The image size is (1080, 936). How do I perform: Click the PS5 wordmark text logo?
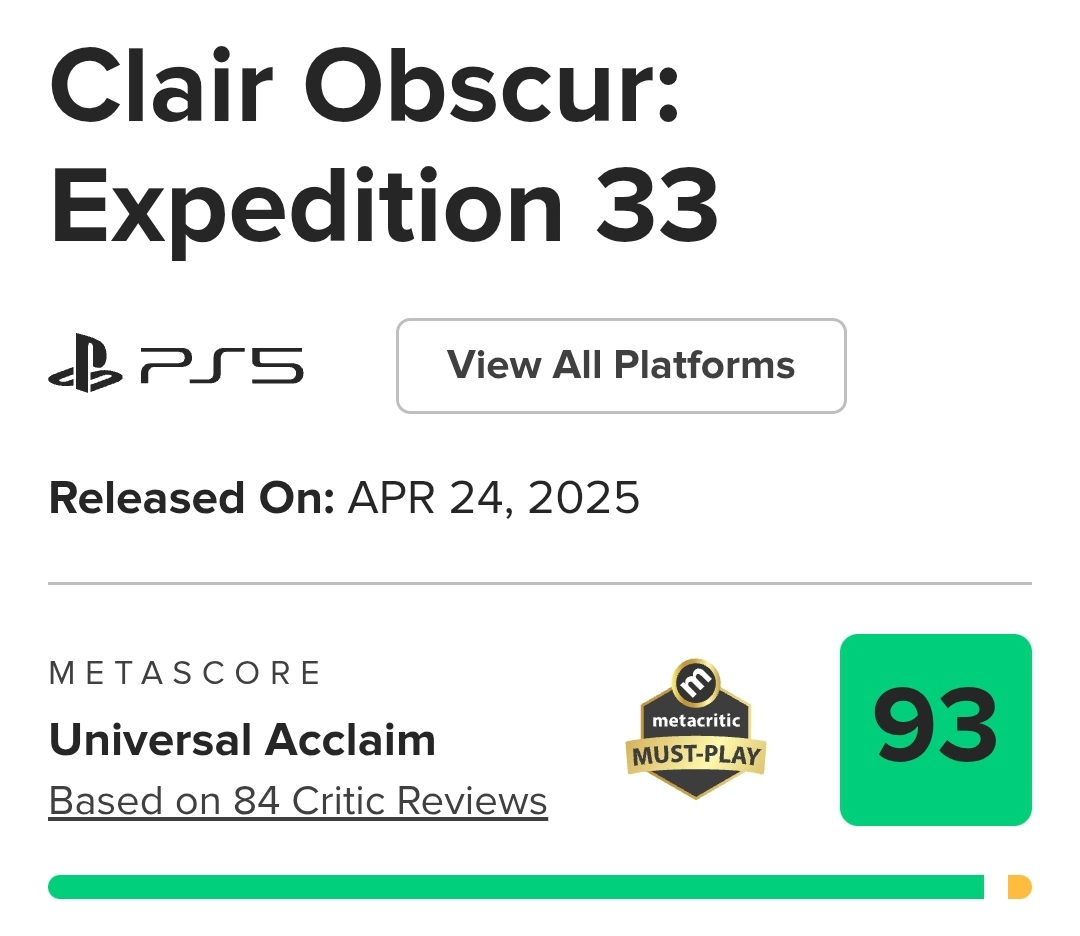point(222,365)
